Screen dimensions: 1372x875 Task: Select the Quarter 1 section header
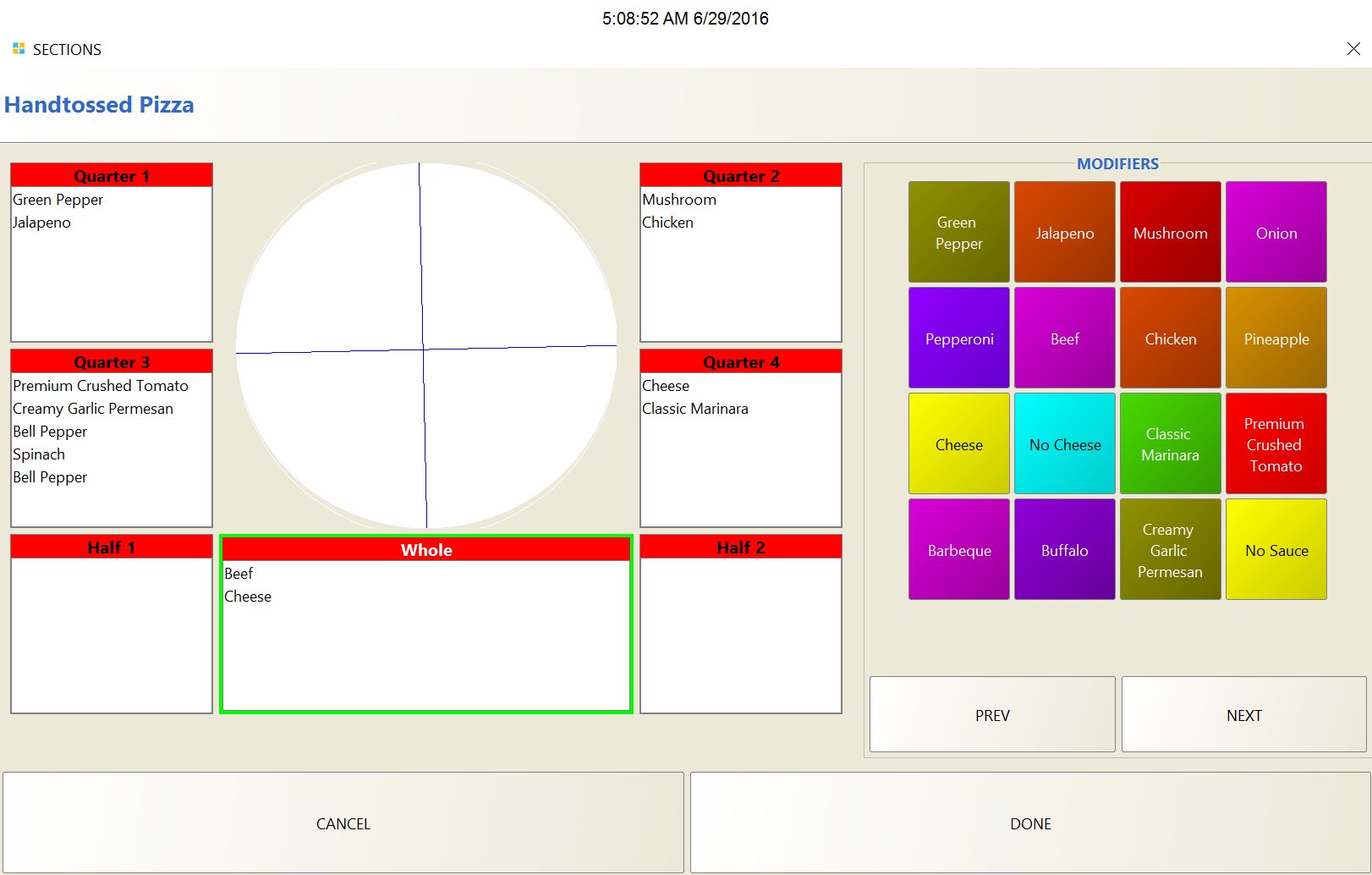click(112, 175)
